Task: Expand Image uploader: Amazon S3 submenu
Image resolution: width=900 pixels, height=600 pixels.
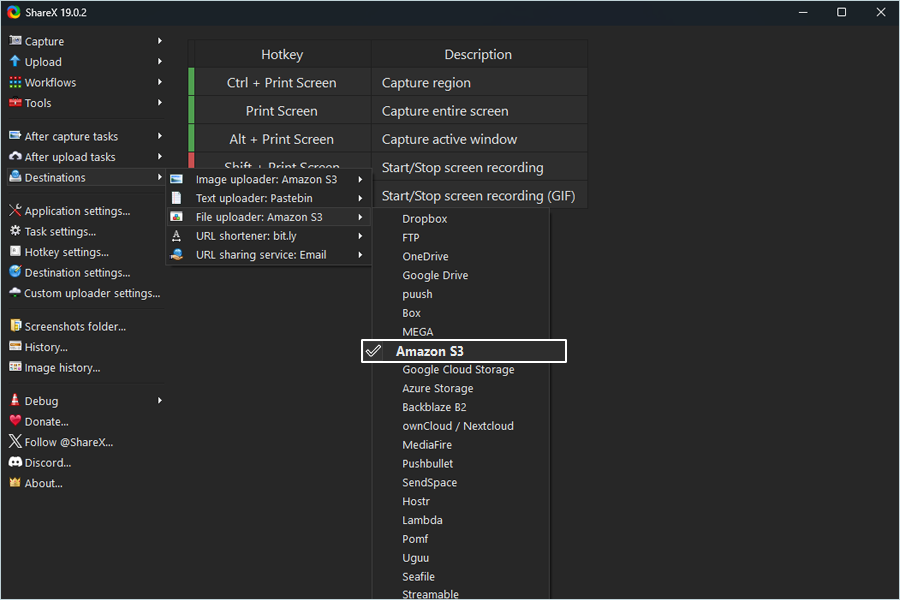Action: 266,180
